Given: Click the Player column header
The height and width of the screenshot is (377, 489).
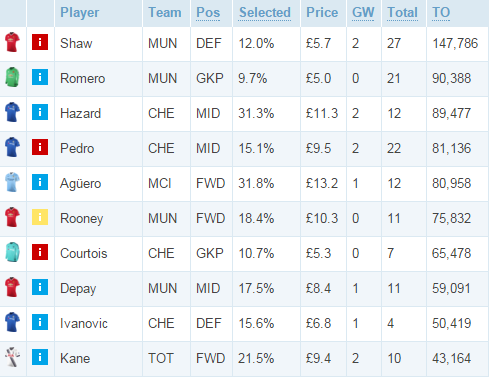Looking at the screenshot, I should pyautogui.click(x=79, y=13).
